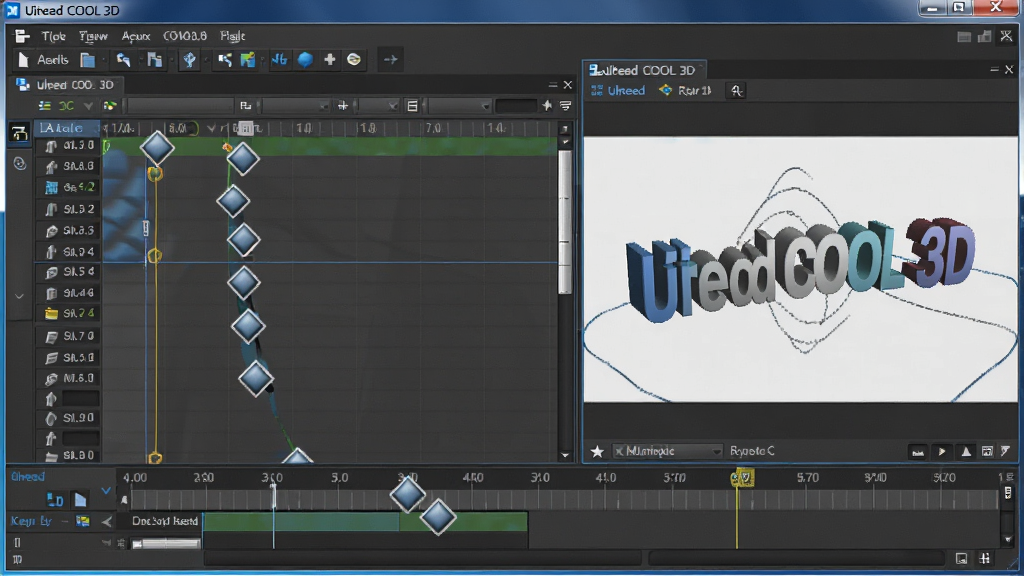Expand the chevron in left vertical sidebar
Image resolution: width=1024 pixels, height=576 pixels.
tap(20, 296)
